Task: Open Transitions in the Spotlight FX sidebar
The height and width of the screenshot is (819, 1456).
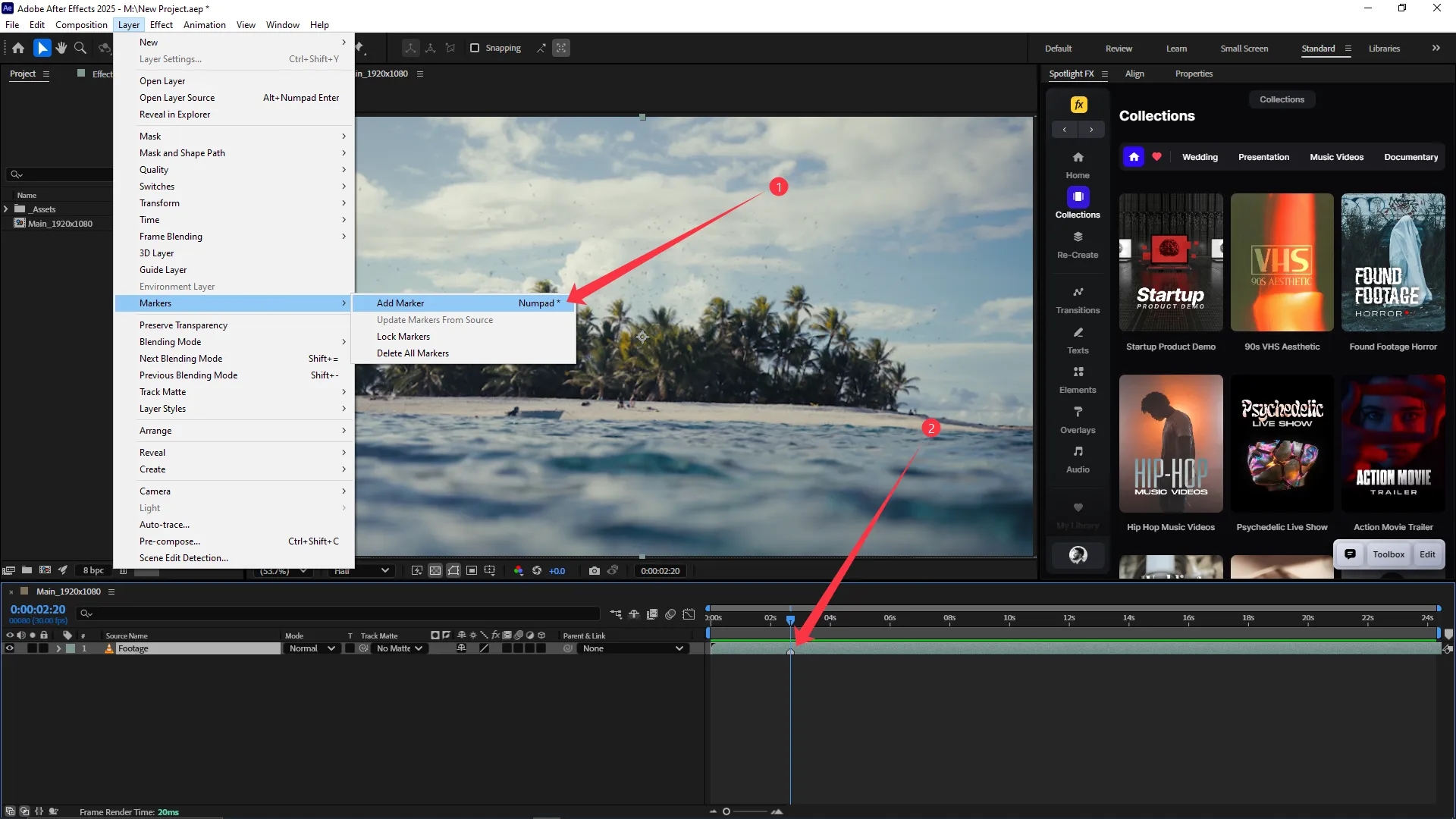Action: (x=1078, y=300)
